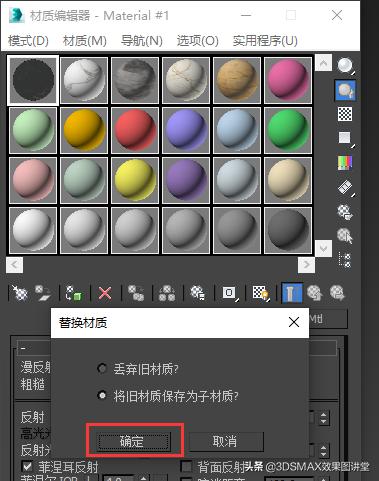Open the 模式(D) menu
Image resolution: width=379 pixels, height=481 pixels.
coord(28,41)
